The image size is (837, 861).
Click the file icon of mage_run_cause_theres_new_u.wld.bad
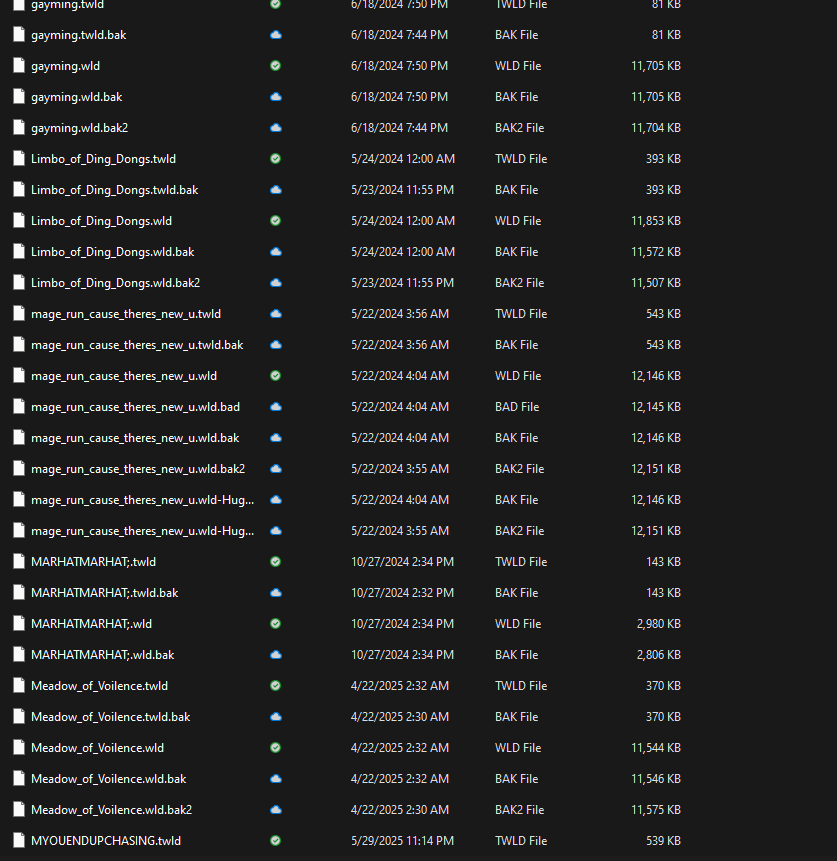(19, 407)
